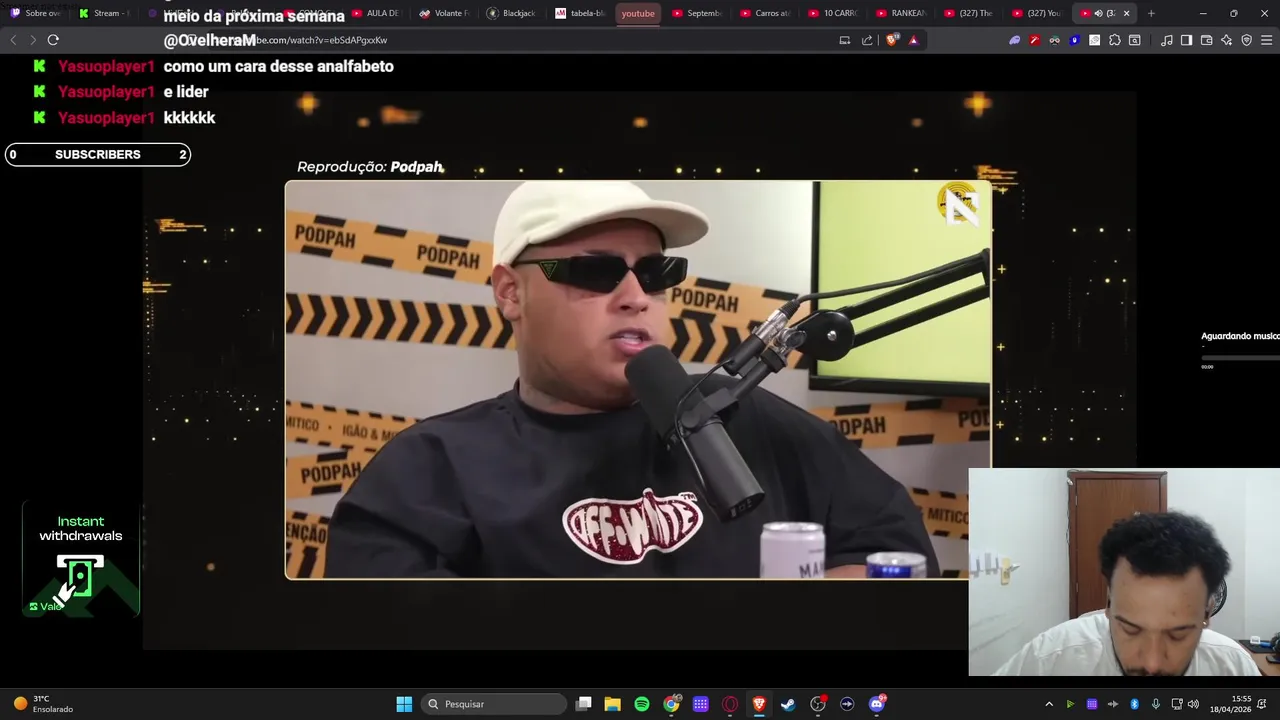Click 'Reprodução: Podpah' caption text
The width and height of the screenshot is (1280, 720).
click(370, 167)
